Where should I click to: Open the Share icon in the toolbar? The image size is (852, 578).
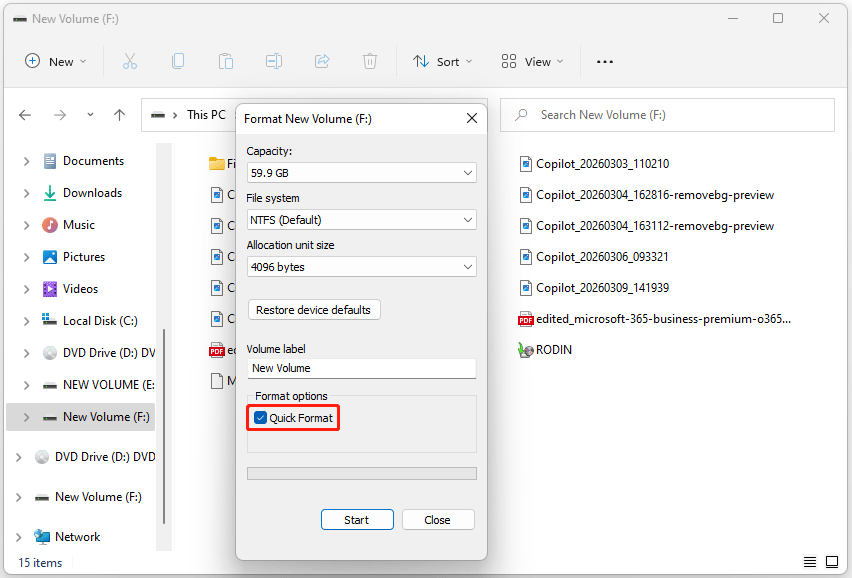[x=322, y=61]
